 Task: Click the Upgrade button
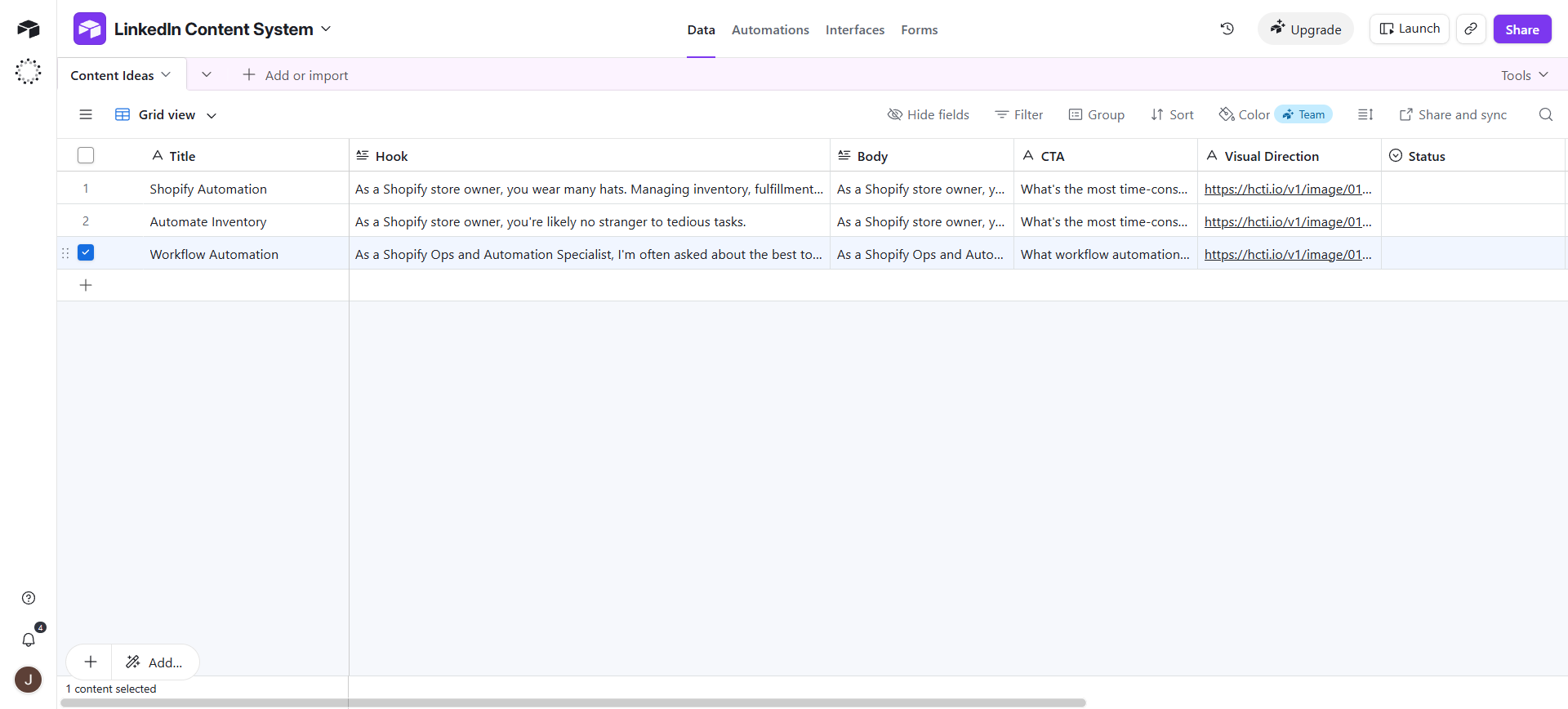1306,29
